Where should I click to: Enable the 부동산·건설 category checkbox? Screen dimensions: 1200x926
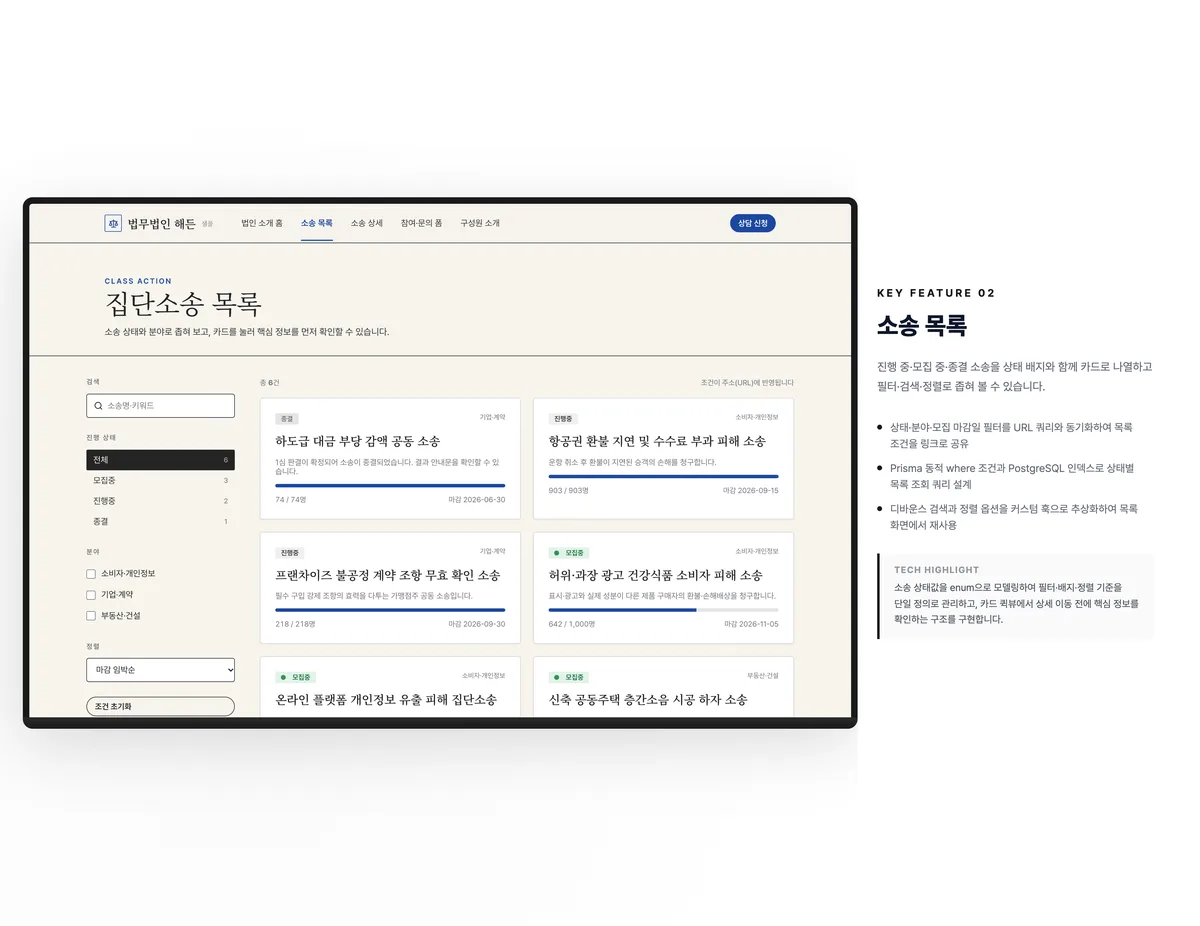(91, 616)
